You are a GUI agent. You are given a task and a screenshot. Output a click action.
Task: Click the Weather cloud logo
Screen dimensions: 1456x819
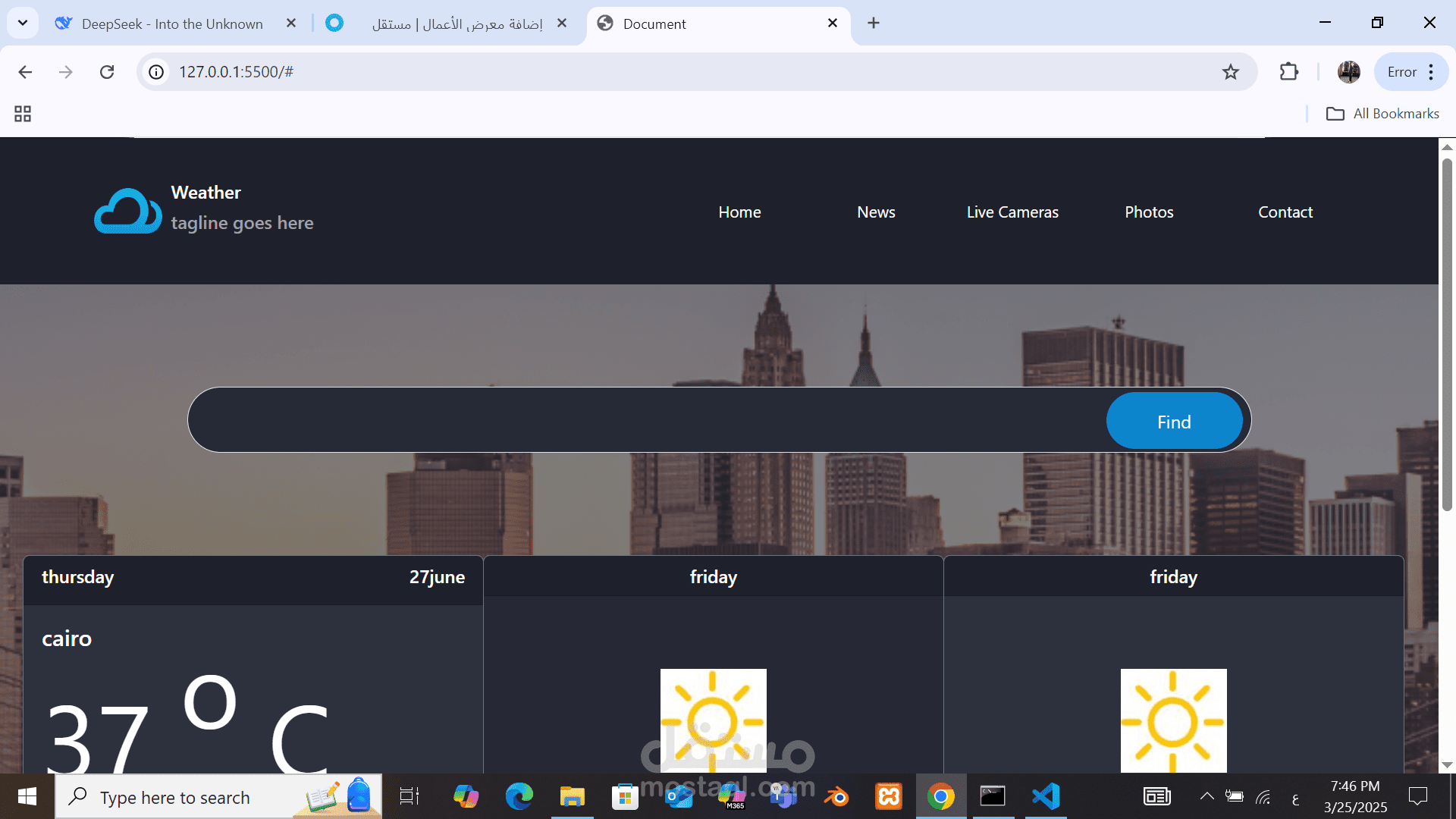point(127,211)
